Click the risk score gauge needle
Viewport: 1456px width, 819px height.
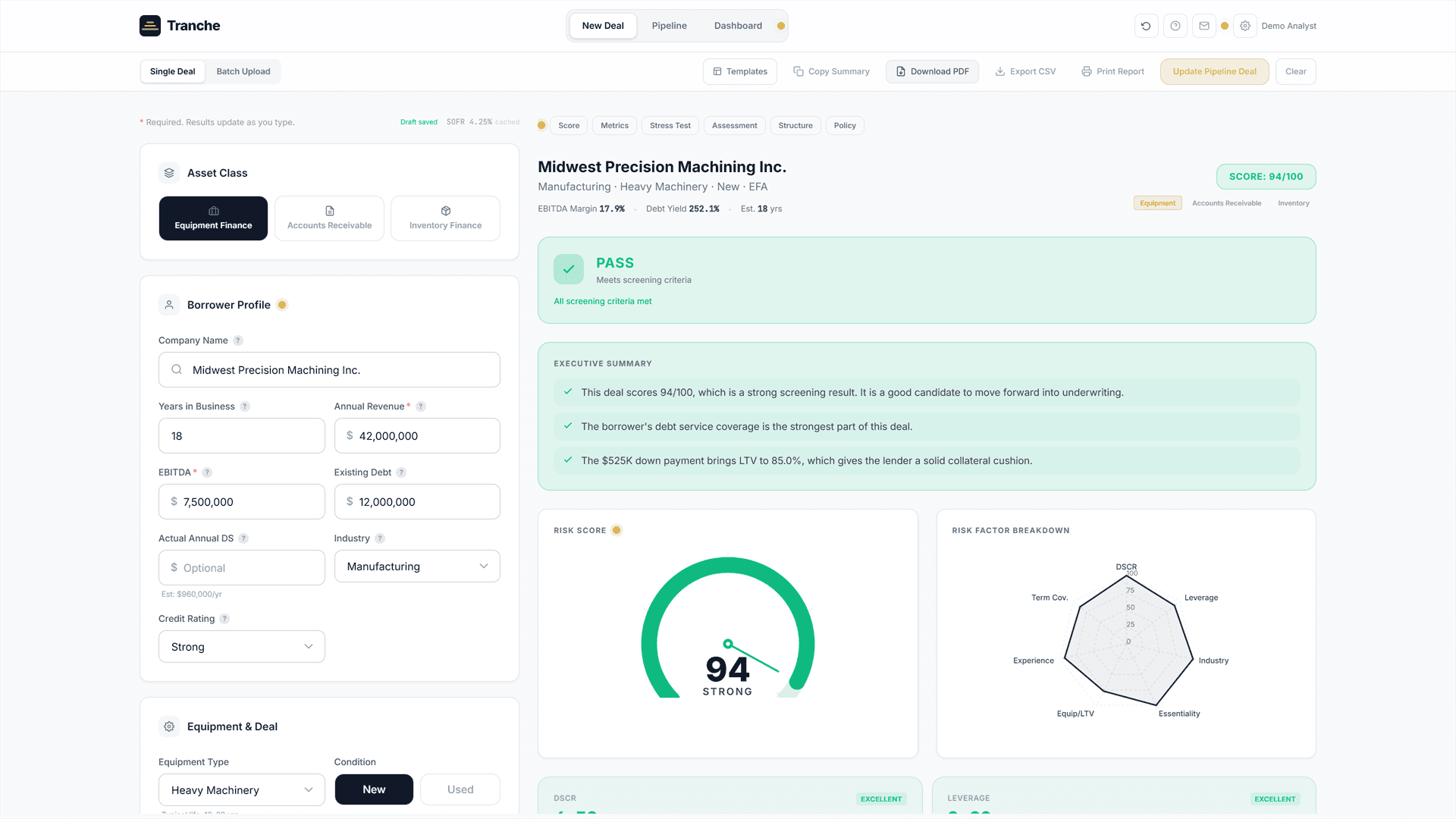click(752, 657)
